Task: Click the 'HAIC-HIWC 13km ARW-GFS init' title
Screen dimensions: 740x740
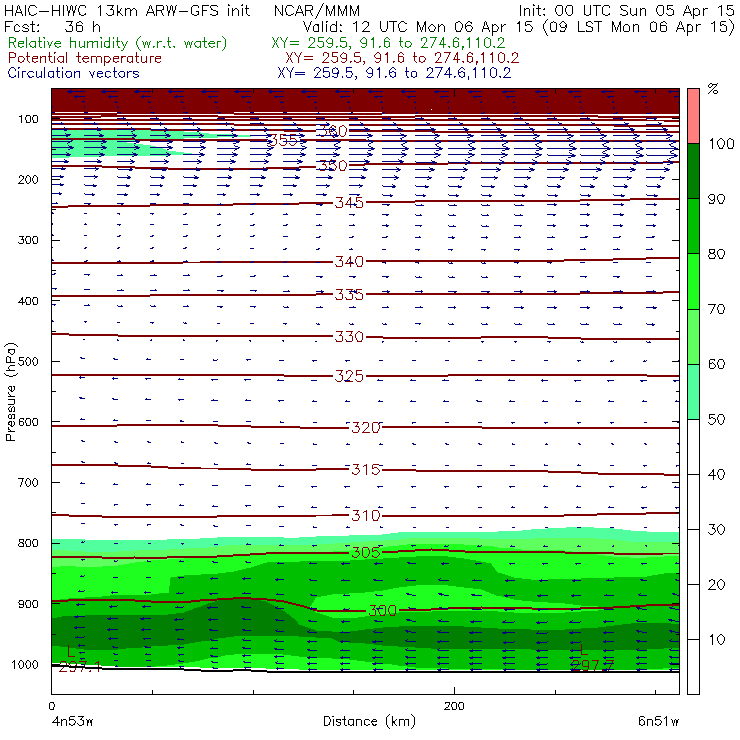Action: pyautogui.click(x=126, y=11)
